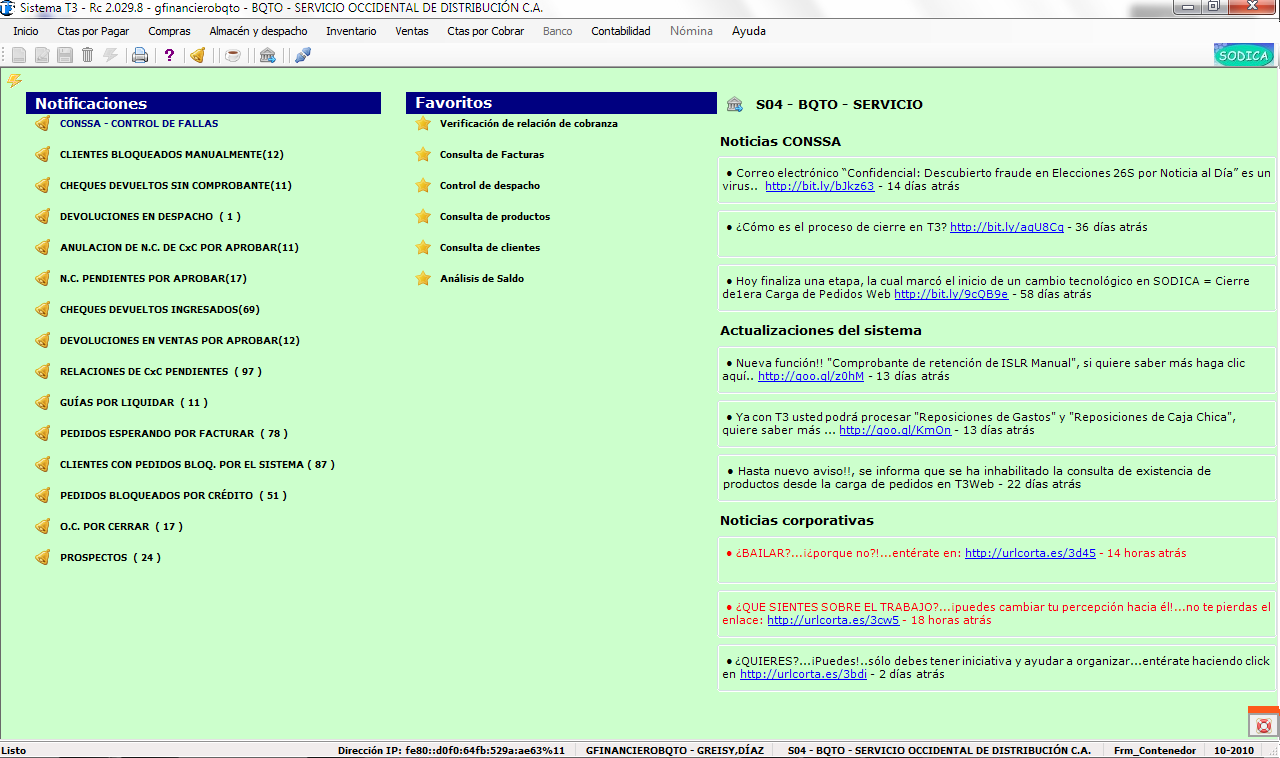Open the Ventas menu
Image resolution: width=1280 pixels, height=758 pixels.
[412, 31]
